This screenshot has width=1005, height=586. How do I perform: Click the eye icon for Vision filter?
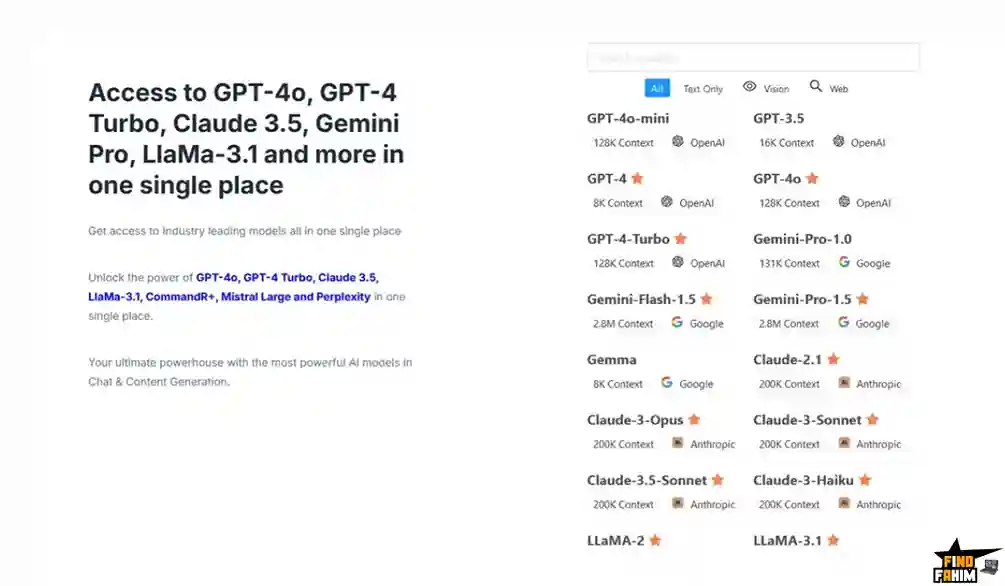pos(750,87)
